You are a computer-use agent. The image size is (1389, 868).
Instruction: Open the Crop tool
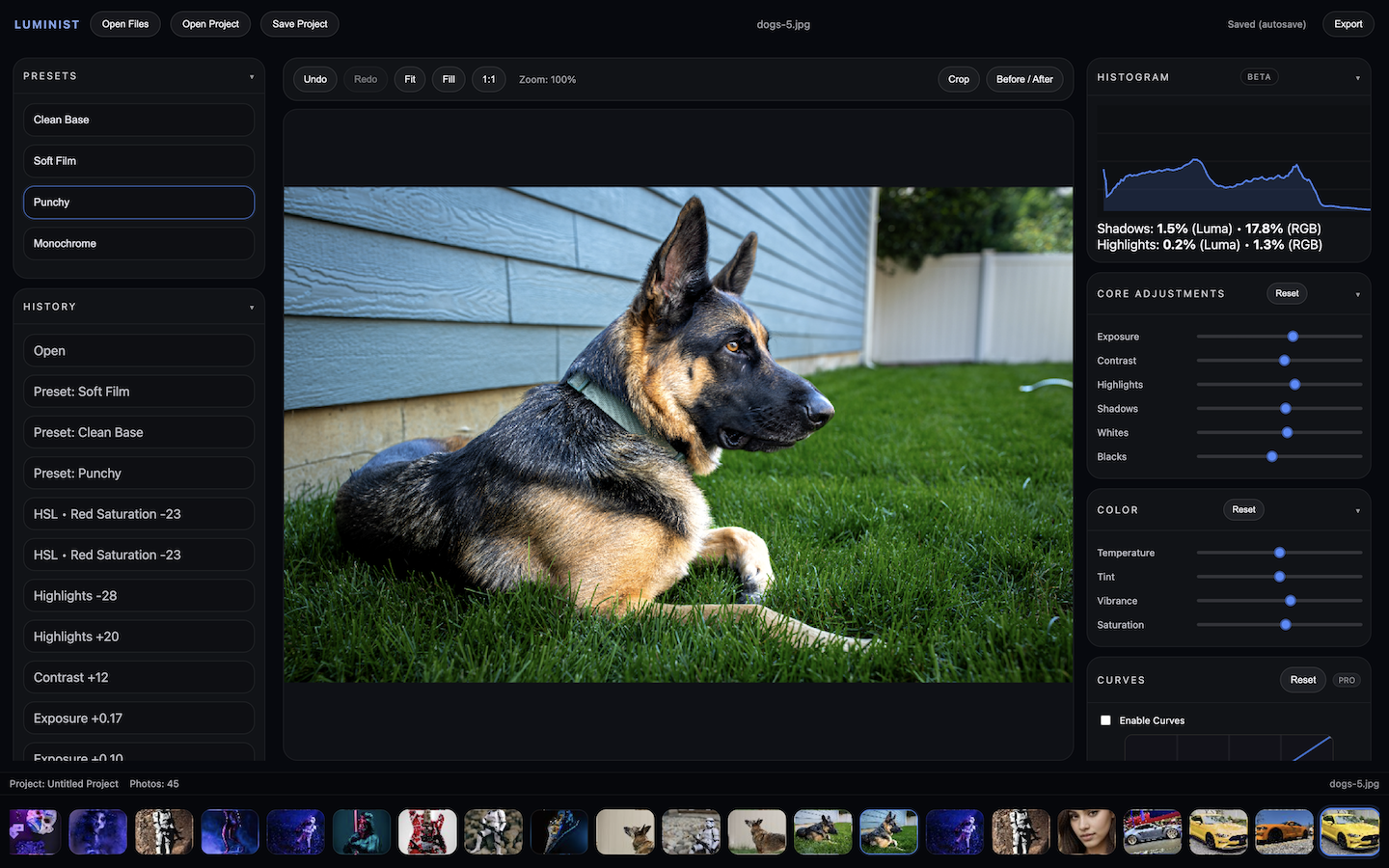[x=959, y=79]
